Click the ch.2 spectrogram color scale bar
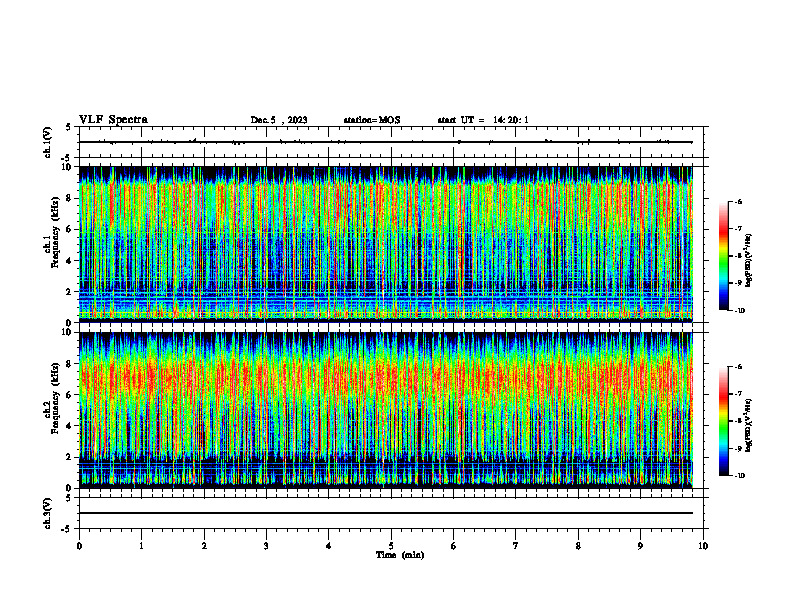This screenshot has height=612, width=792. click(724, 421)
